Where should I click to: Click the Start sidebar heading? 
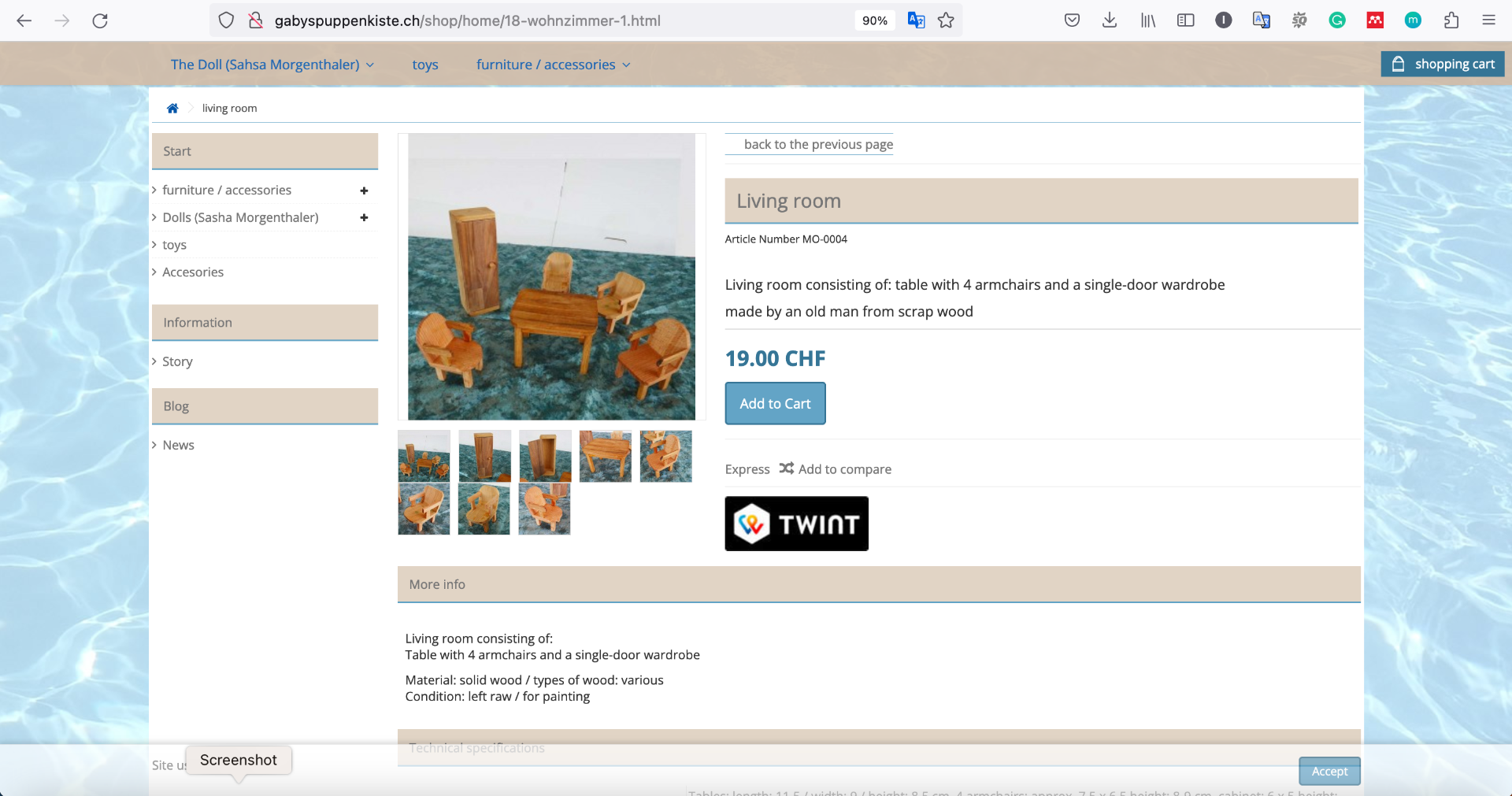[265, 151]
